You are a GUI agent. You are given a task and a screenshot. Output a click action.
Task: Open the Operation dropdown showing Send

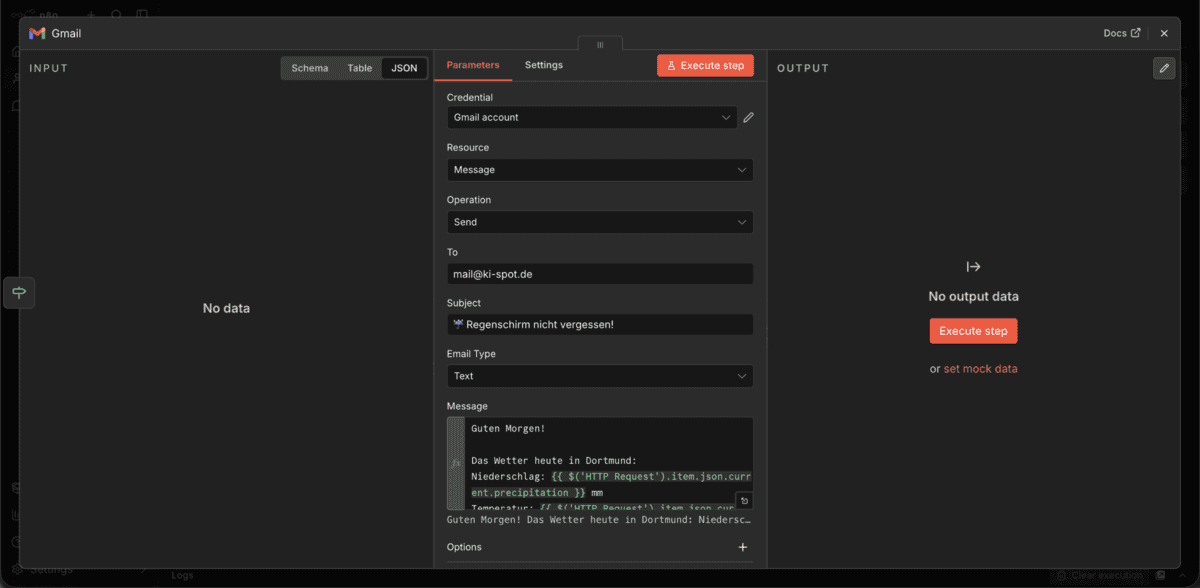[x=599, y=221]
